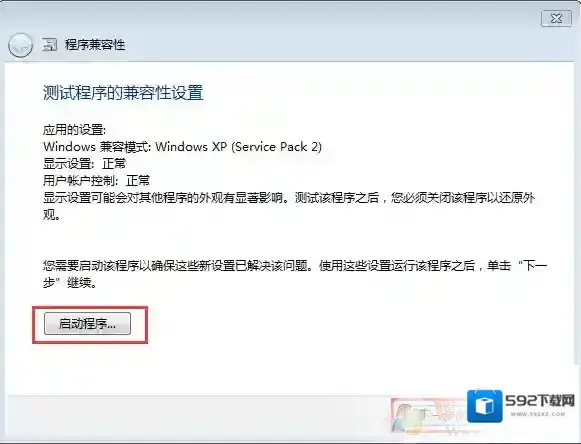
Task: Click the 显示设置可能会对其他程序 warning paragraph
Action: [289, 206]
